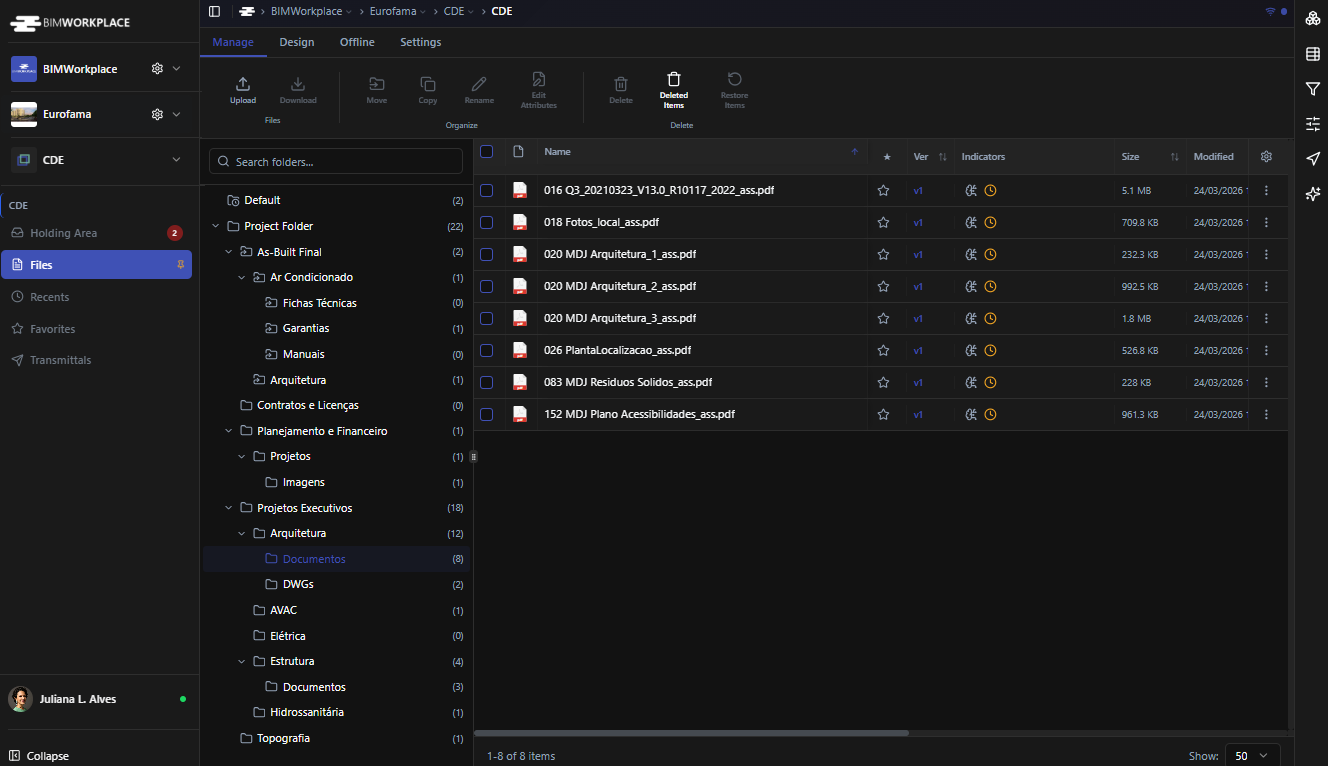
Task: Sort by the Size column header
Action: (1150, 157)
